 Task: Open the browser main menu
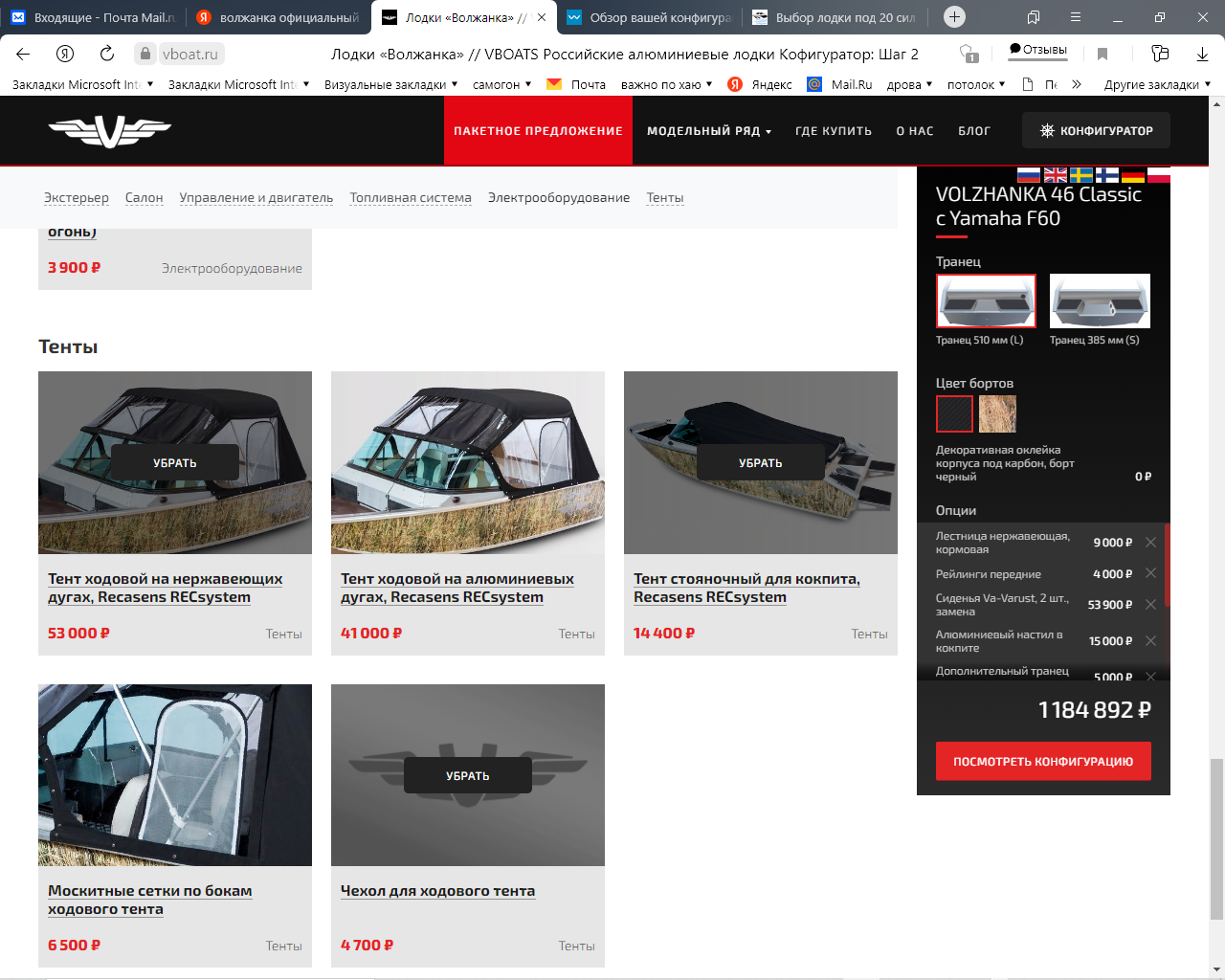point(1076,17)
